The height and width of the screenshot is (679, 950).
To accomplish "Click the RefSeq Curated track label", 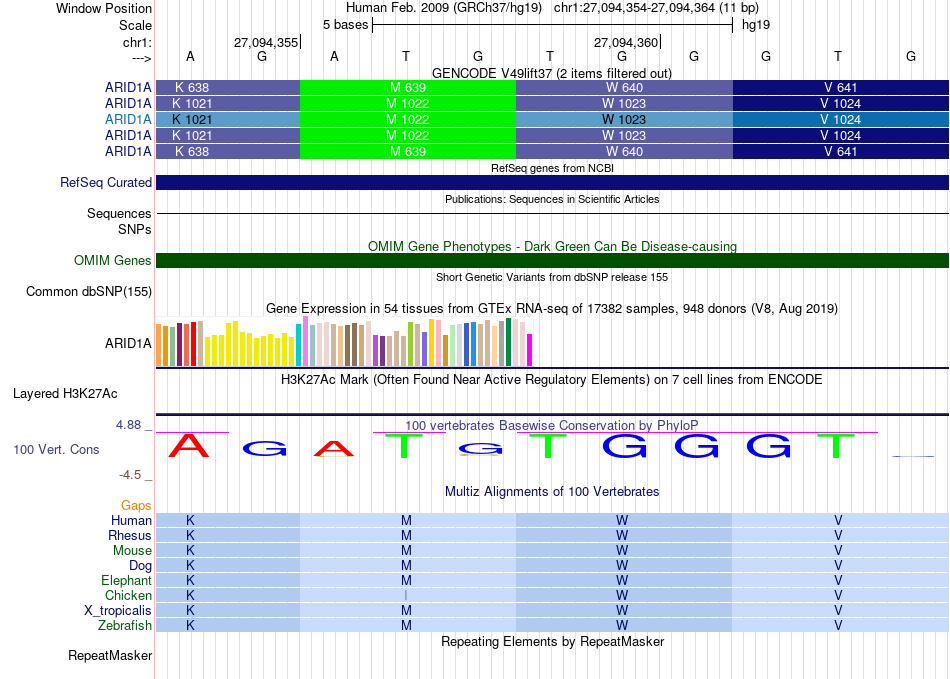I will [106, 182].
